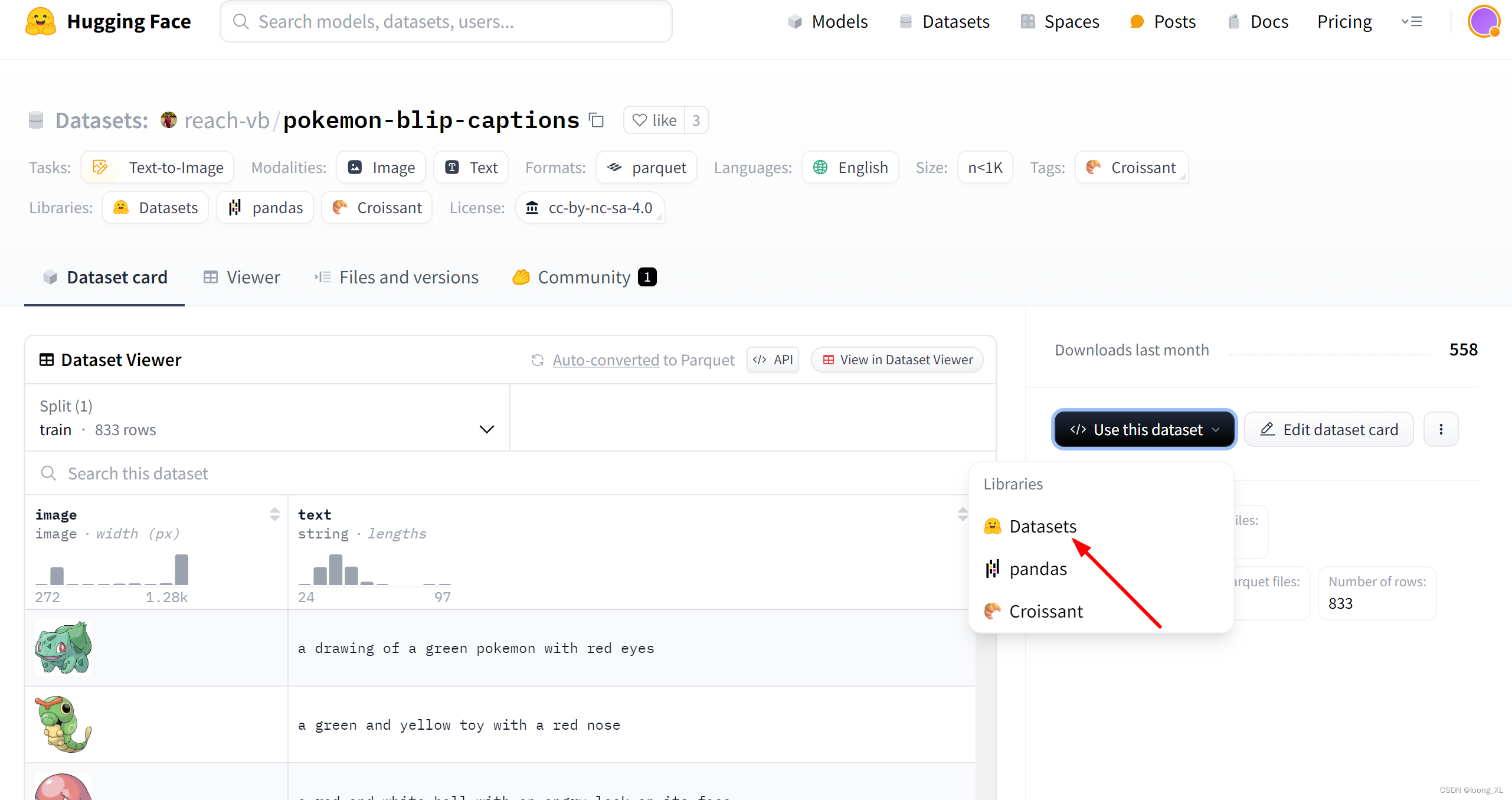Image resolution: width=1512 pixels, height=800 pixels.
Task: Click the Edit dataset card button
Action: click(1329, 429)
